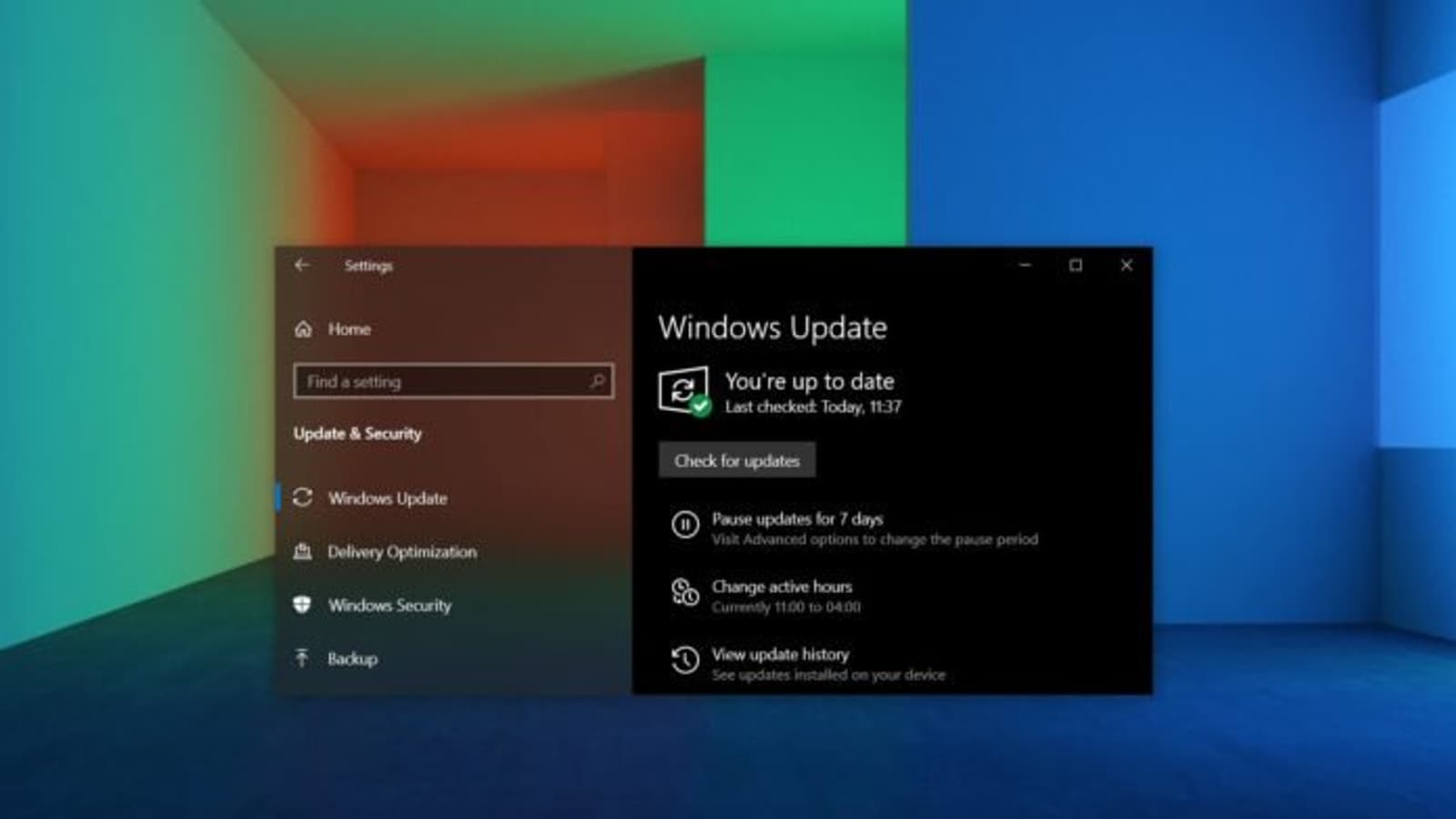Go to the Backup settings
Image resolution: width=1456 pixels, height=819 pixels.
pyautogui.click(x=353, y=659)
